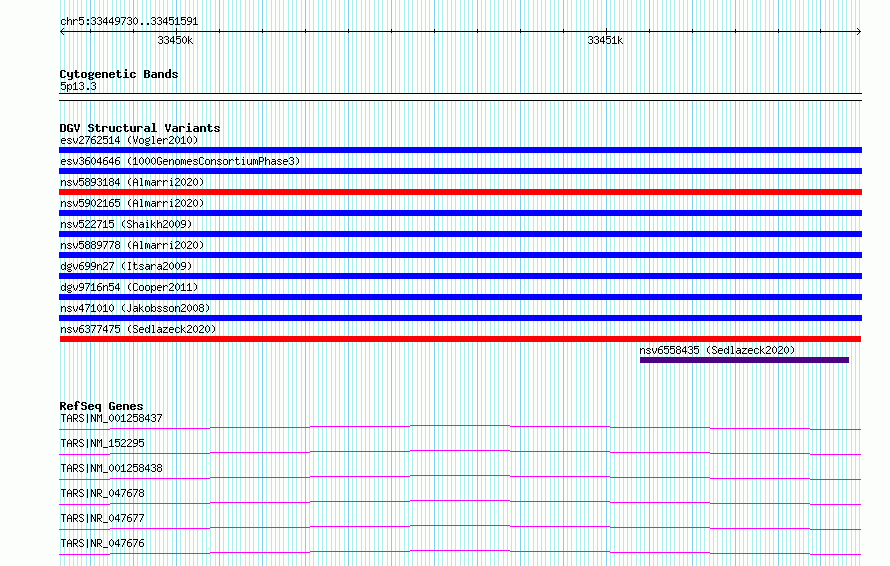This screenshot has height=566, width=890.
Task: Select coordinates chr5:33449730..33451591
Action: point(129,22)
